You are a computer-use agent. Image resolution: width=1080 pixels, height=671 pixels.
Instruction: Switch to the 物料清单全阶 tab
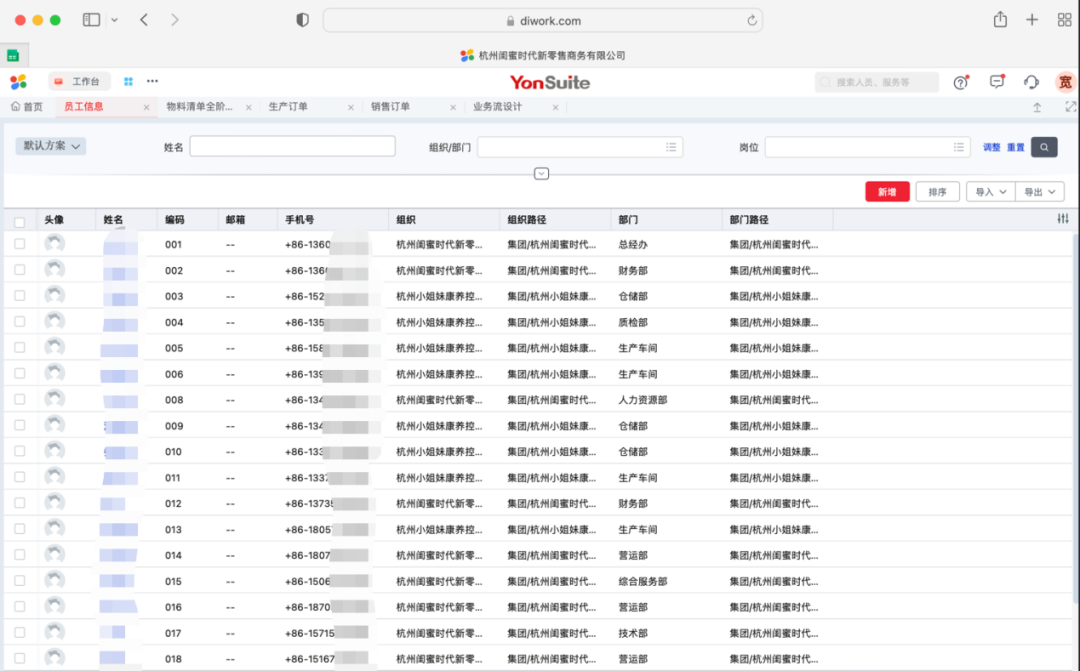click(200, 107)
